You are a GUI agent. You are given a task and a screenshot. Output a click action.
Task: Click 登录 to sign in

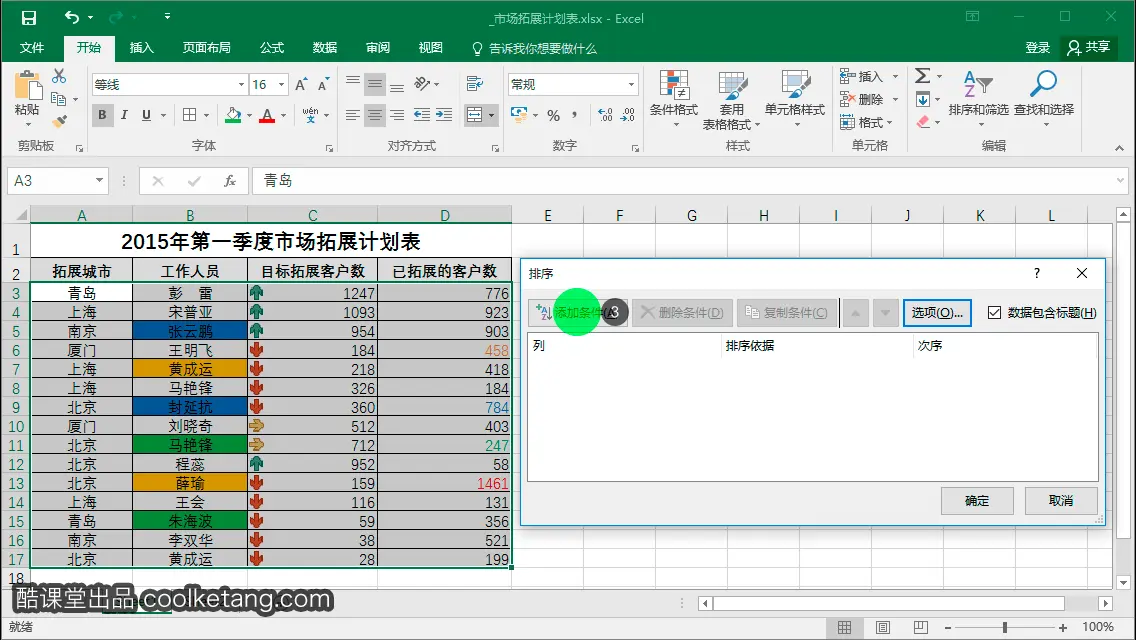1037,48
